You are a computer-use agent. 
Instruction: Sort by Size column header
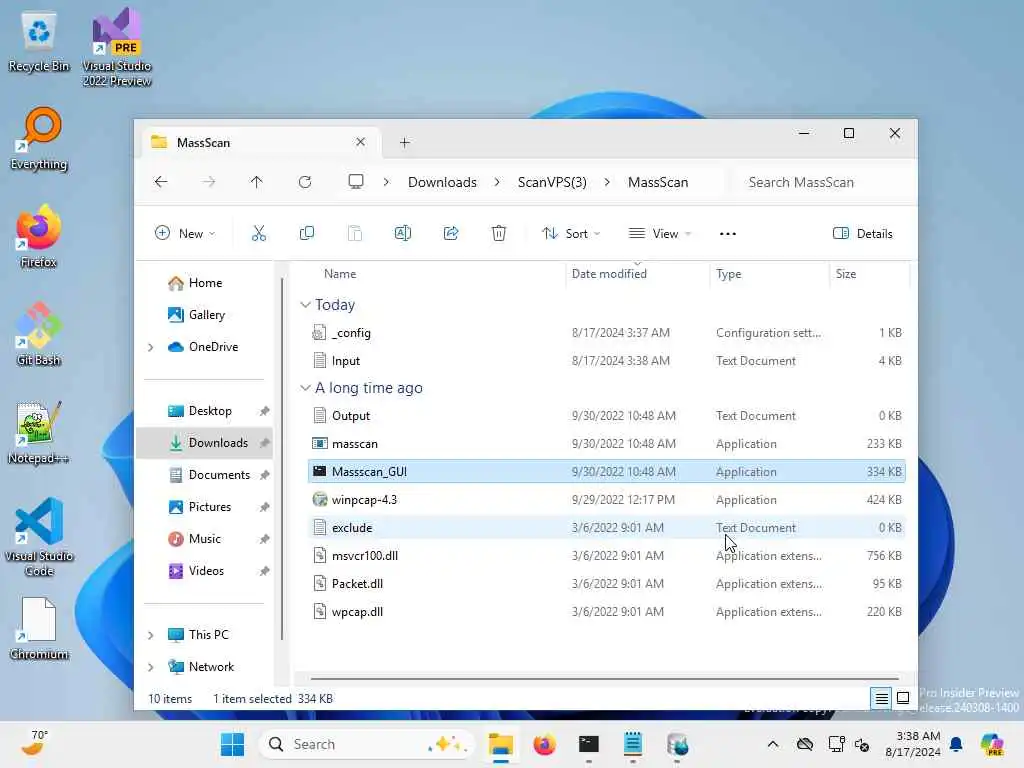tap(846, 274)
